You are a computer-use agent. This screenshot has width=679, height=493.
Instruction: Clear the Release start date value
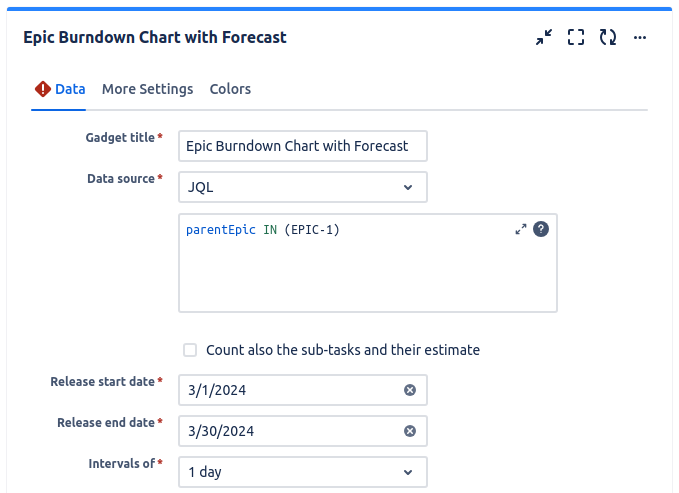click(x=410, y=390)
